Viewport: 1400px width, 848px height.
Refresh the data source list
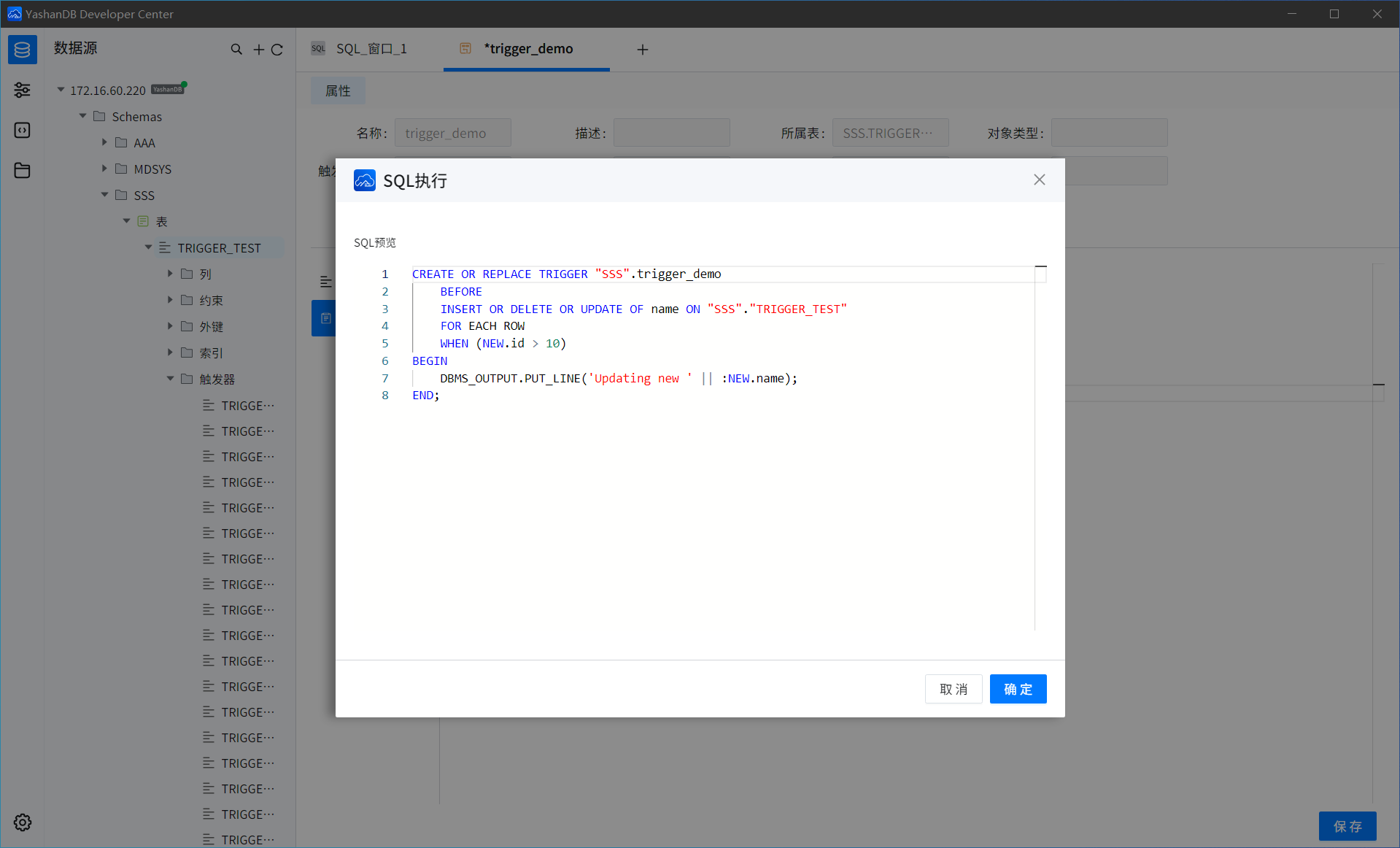[x=277, y=50]
